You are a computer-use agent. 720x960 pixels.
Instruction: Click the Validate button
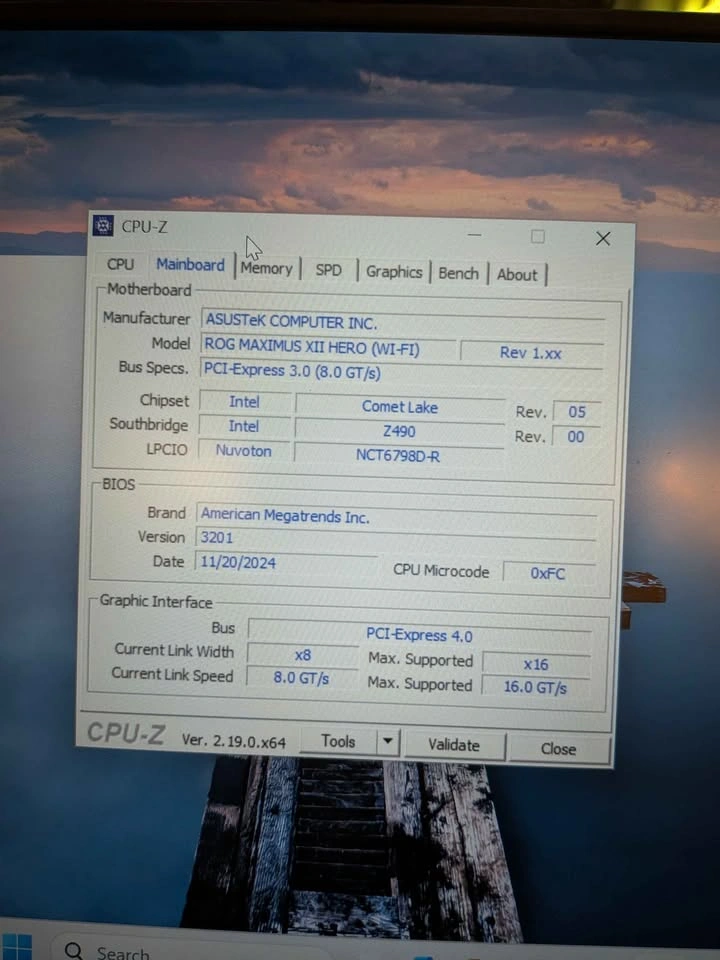pos(454,745)
